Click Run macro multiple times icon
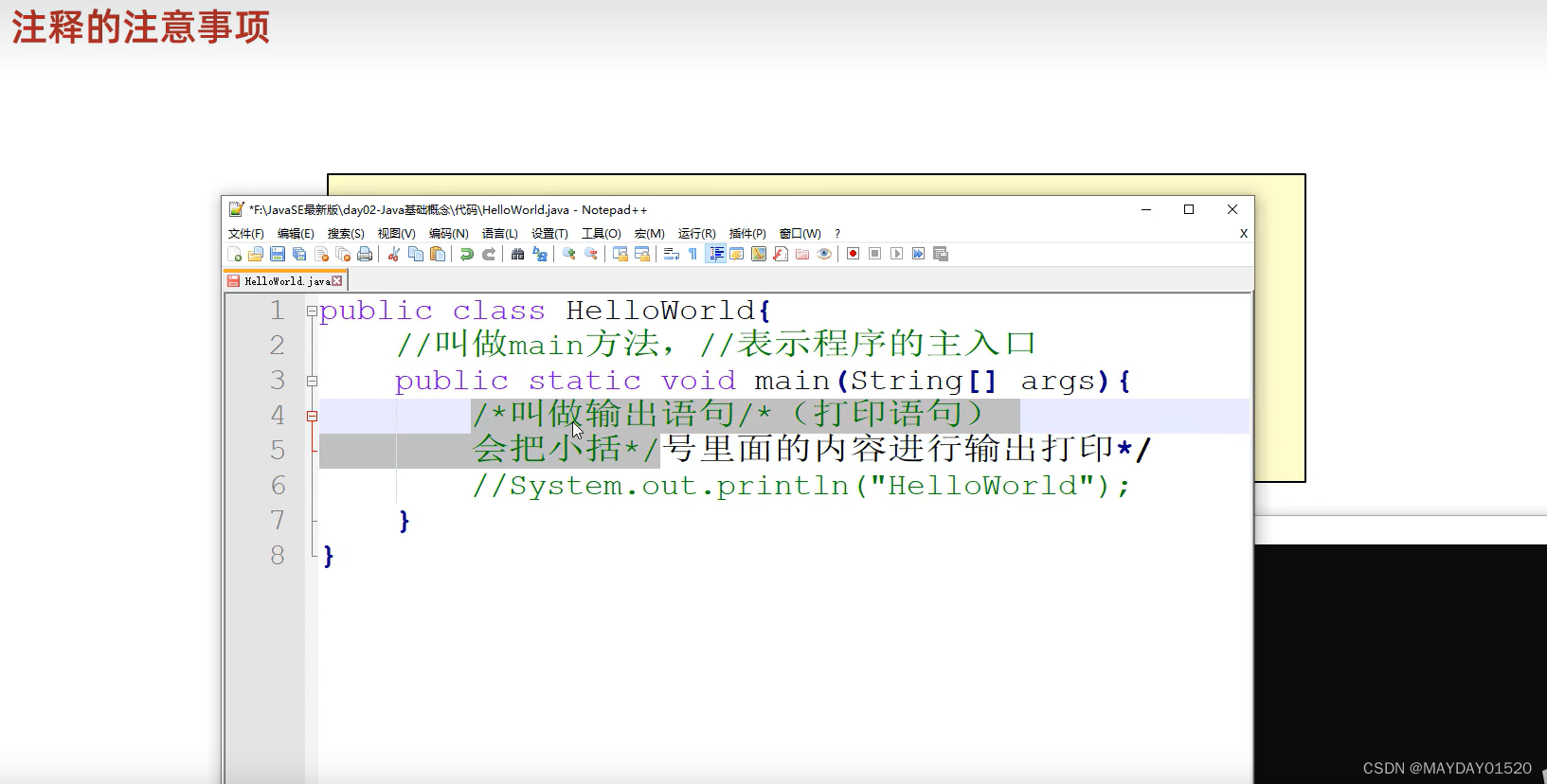 [x=918, y=254]
